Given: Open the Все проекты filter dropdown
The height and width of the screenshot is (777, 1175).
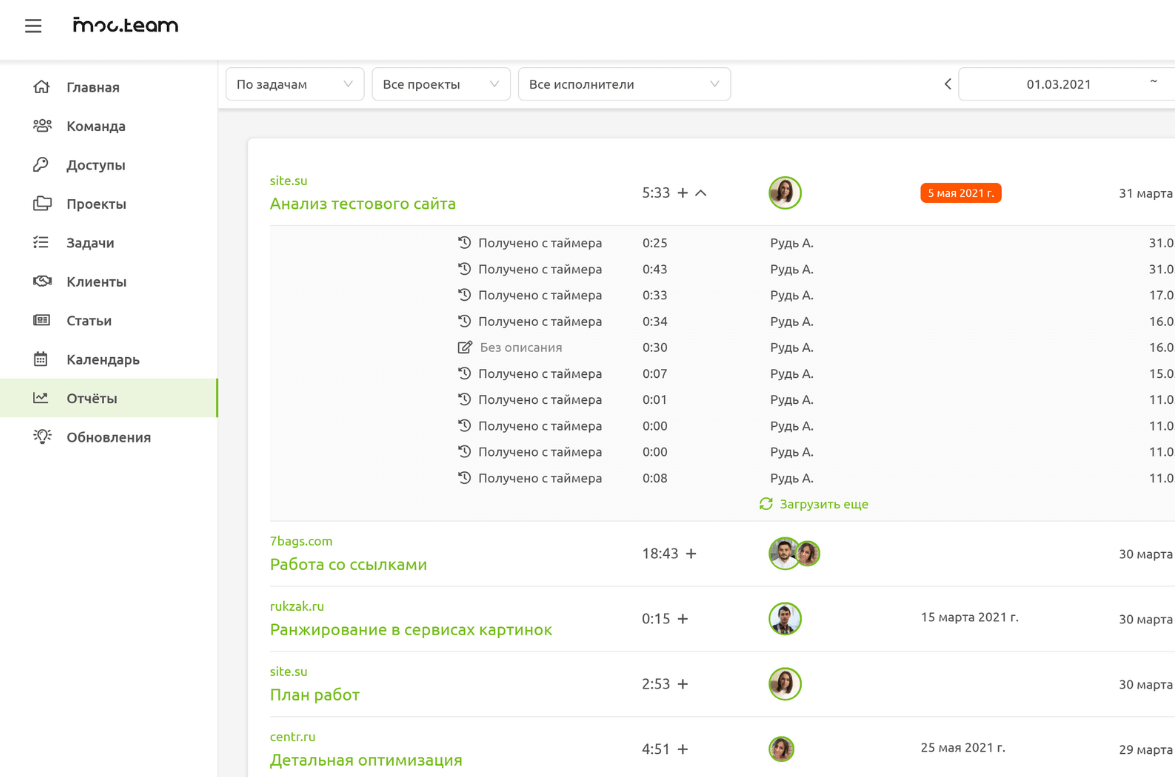Looking at the screenshot, I should point(441,84).
